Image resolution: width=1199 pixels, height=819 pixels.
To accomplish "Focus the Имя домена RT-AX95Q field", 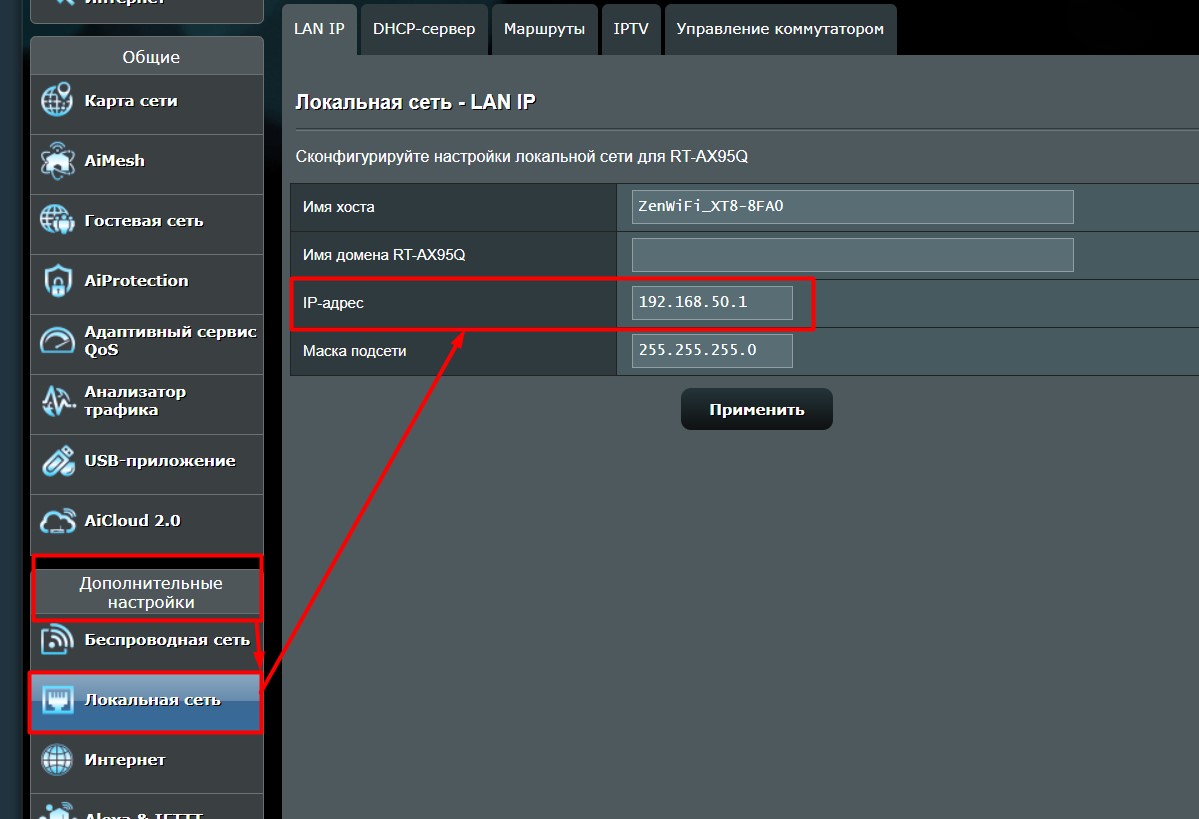I will pos(853,255).
